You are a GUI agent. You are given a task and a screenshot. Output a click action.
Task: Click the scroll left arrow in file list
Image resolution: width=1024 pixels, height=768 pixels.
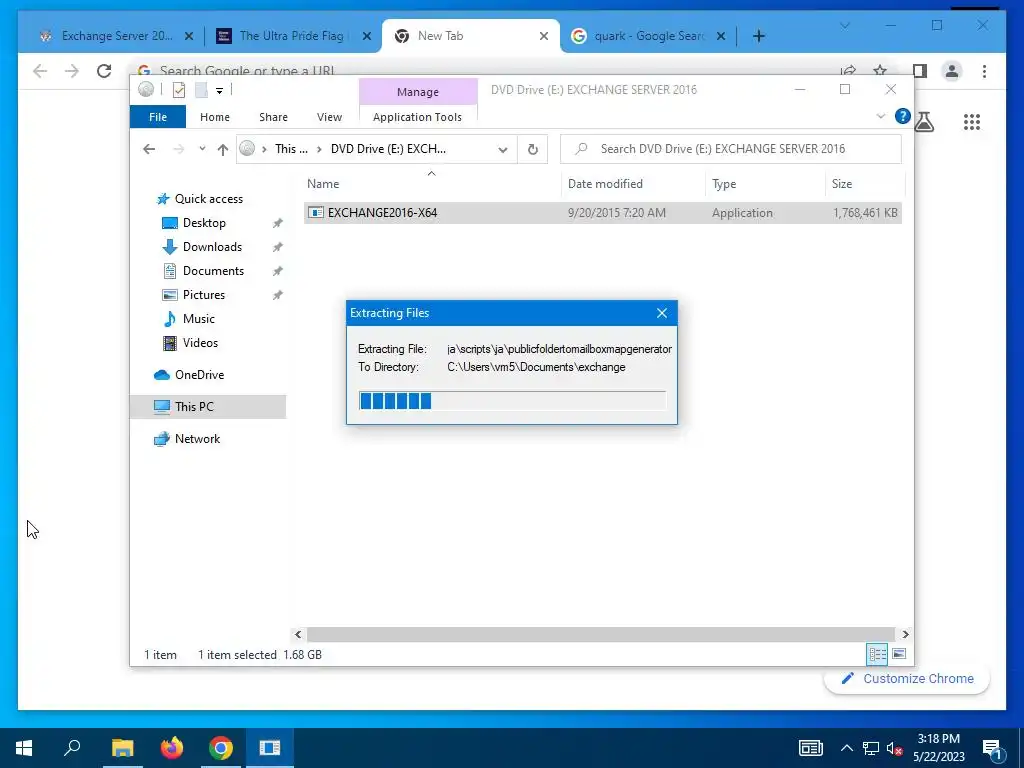click(x=298, y=634)
